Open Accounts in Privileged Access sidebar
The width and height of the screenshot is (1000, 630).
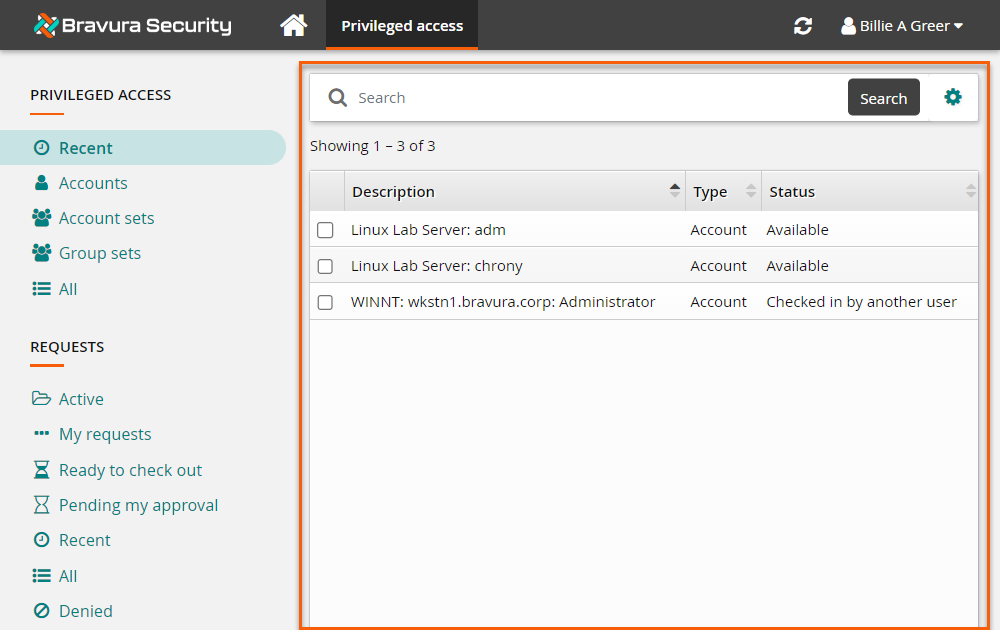92,183
